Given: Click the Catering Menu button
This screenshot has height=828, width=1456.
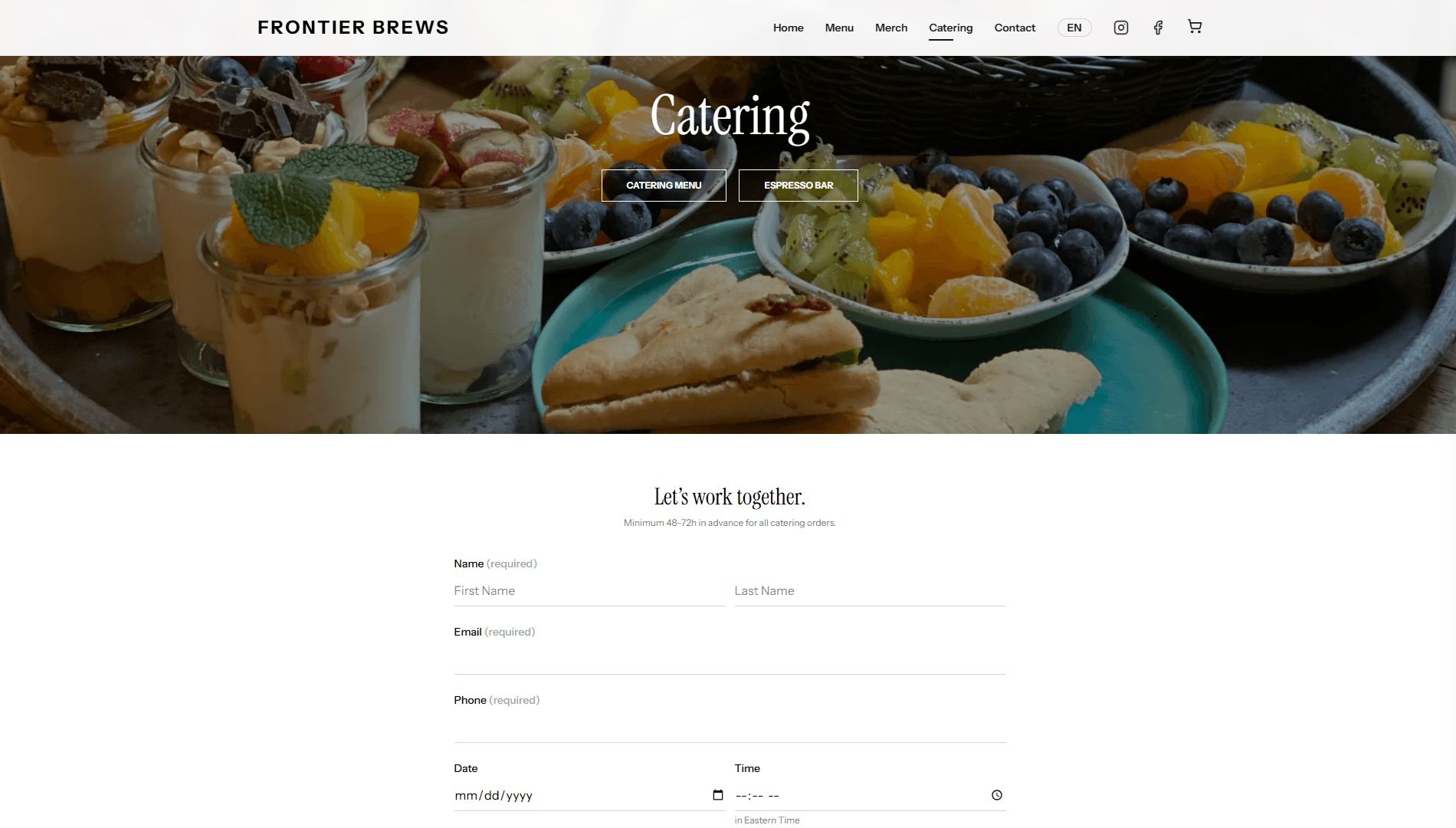Looking at the screenshot, I should 664,186.
